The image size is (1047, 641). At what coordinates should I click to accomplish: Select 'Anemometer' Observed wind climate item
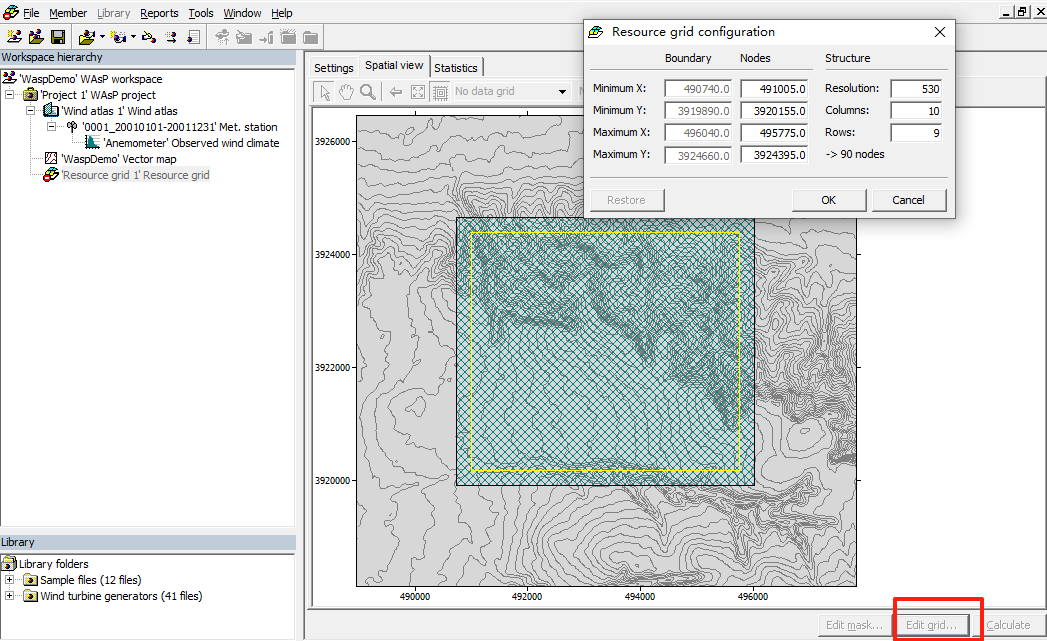tap(191, 143)
